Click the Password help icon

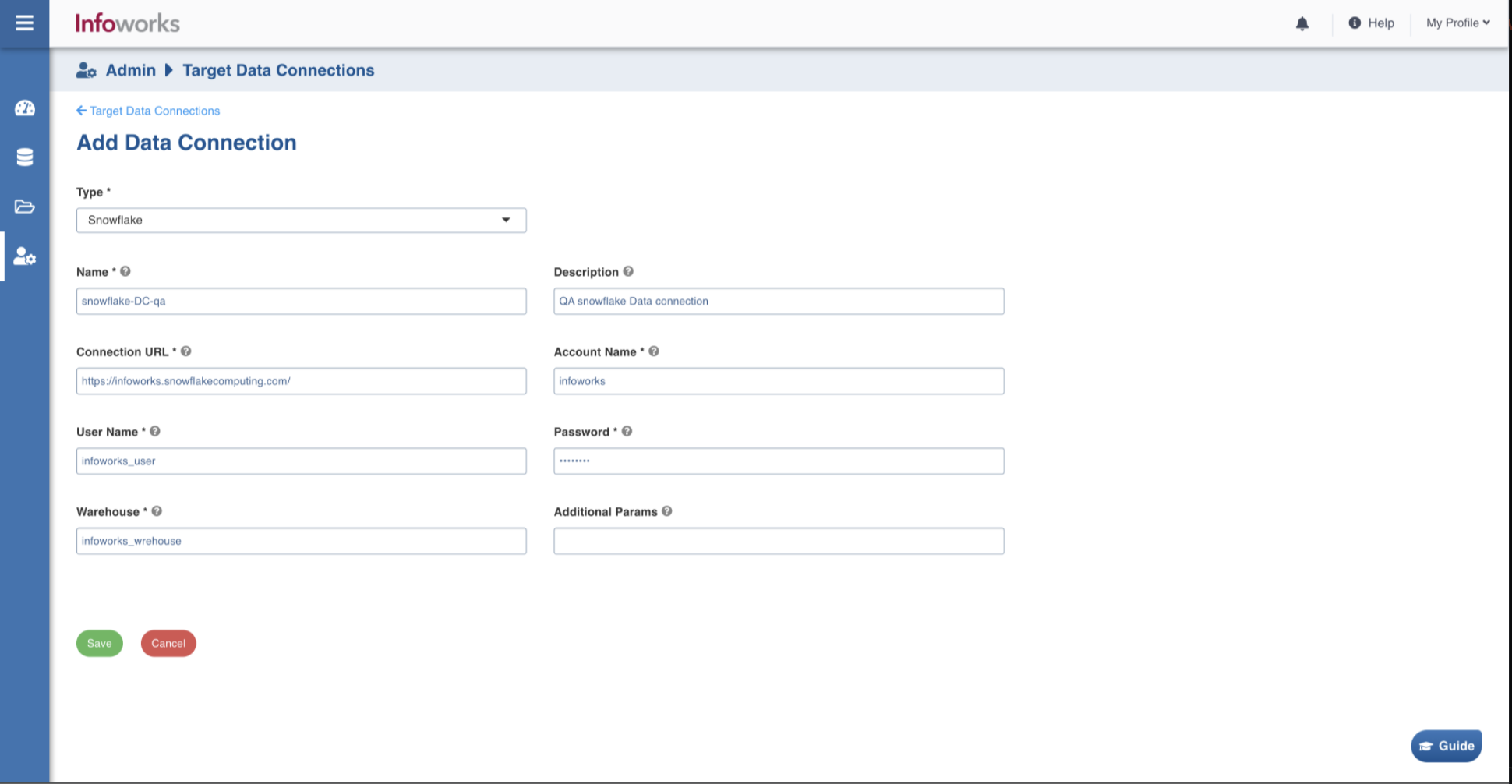click(627, 431)
